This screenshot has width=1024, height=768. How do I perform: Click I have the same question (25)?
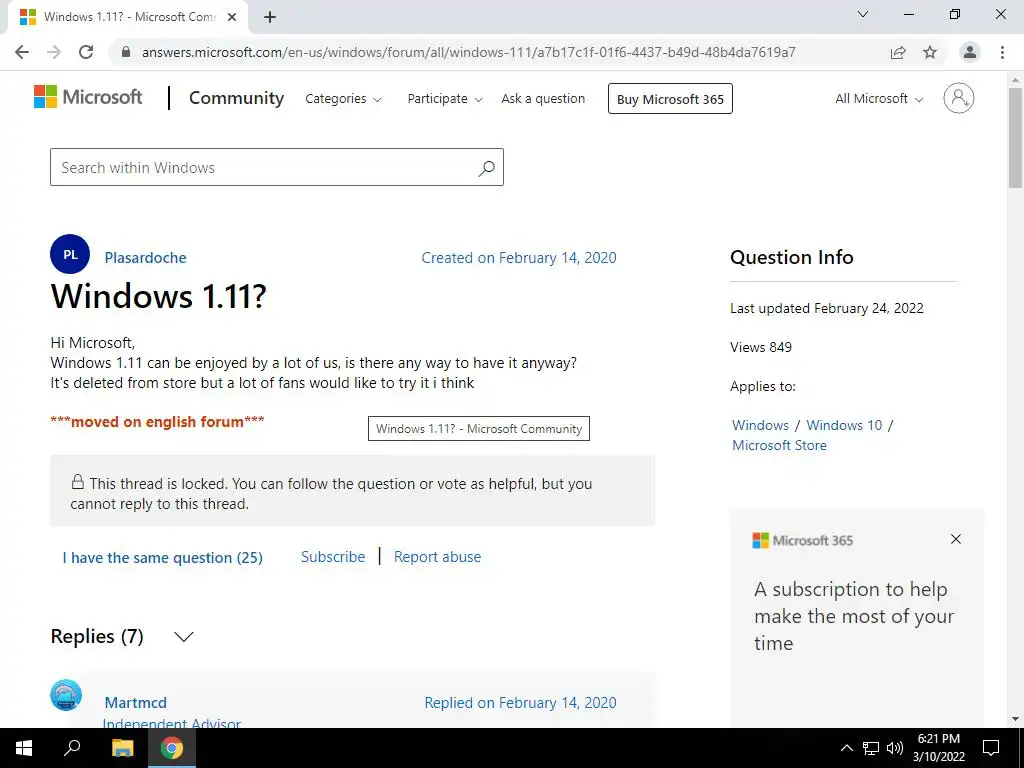pyautogui.click(x=163, y=558)
